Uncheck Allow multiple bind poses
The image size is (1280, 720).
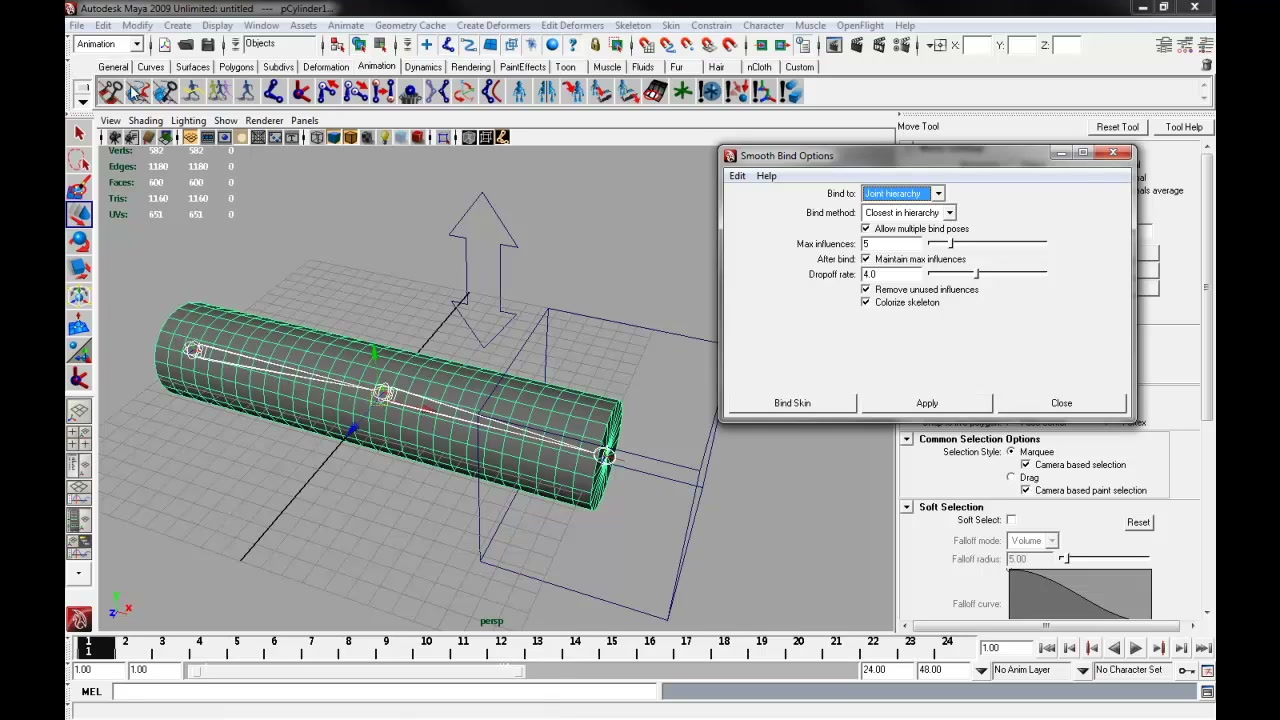click(x=866, y=229)
